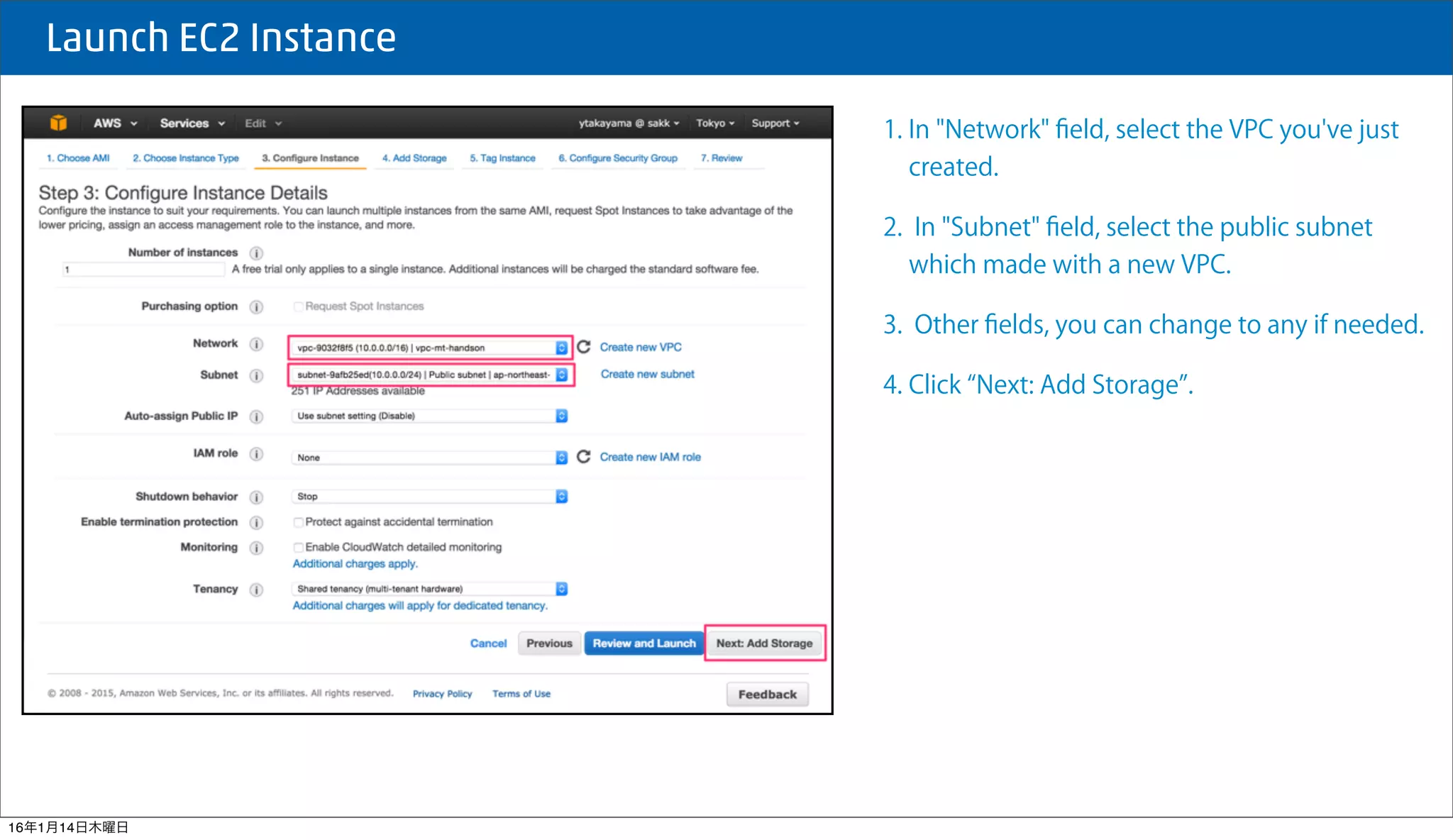Open info icon next to Shutdown behavior
1453x840 pixels.
coord(256,497)
